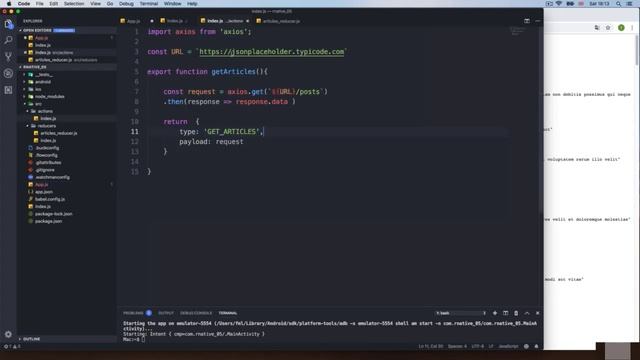Maximize the terminal panel with caret icon
Viewport: 640px width, 360px height.
point(527,313)
